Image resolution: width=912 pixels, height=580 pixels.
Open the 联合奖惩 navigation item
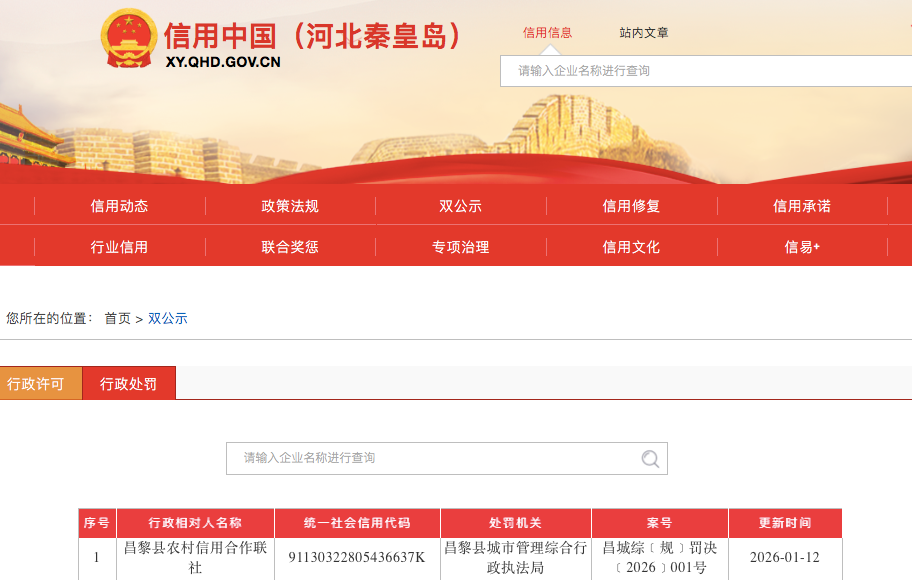290,247
